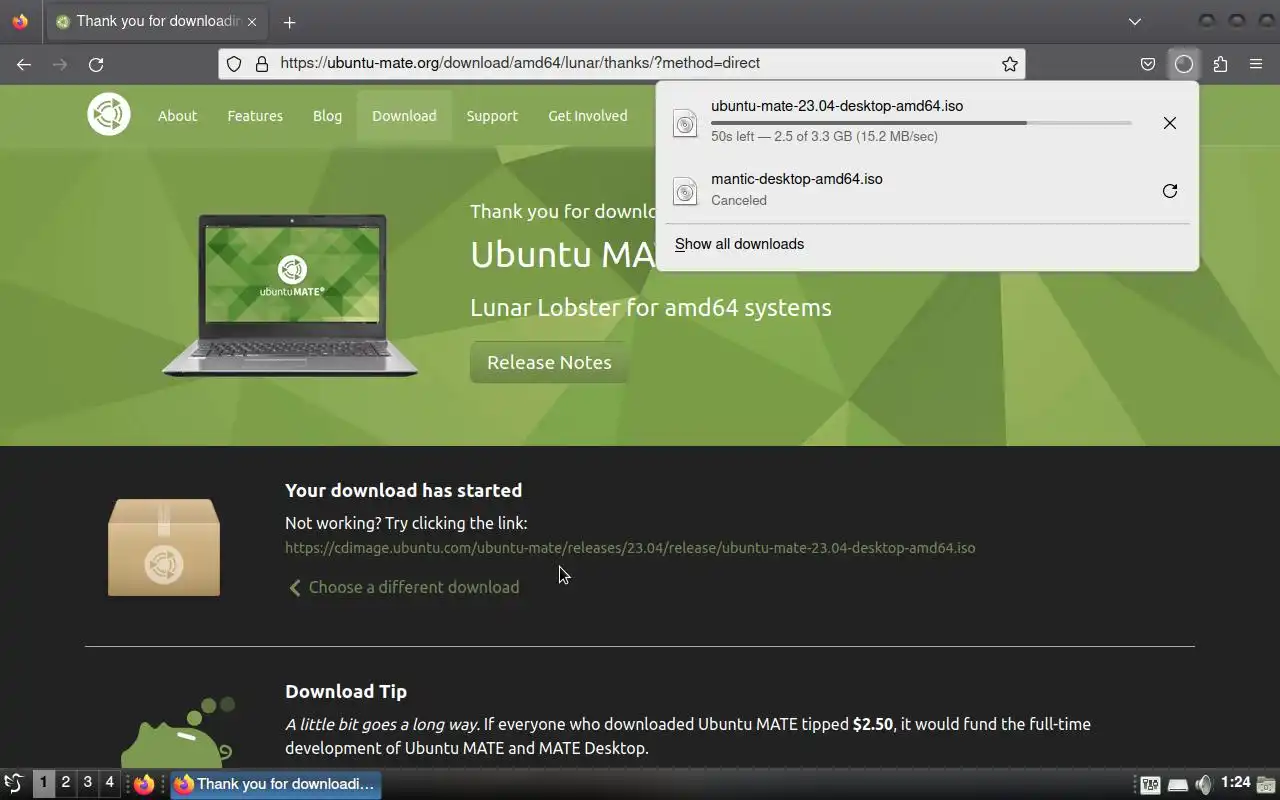Close the current browser tab

click(252, 22)
